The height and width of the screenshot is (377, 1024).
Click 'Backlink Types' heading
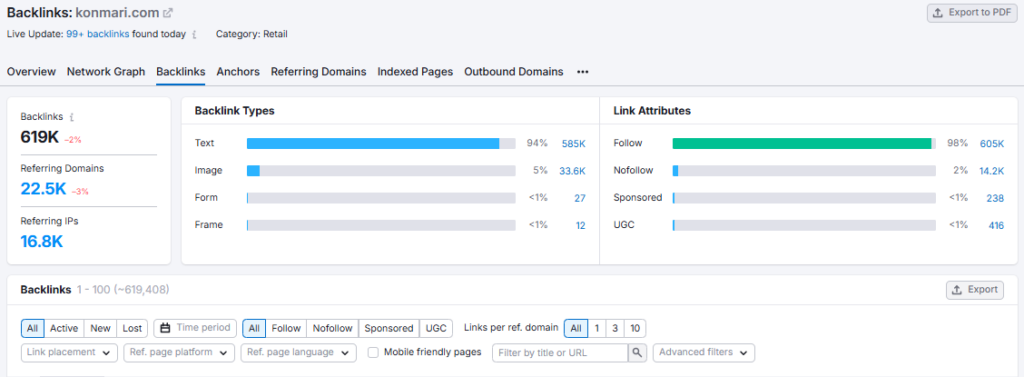(234, 111)
